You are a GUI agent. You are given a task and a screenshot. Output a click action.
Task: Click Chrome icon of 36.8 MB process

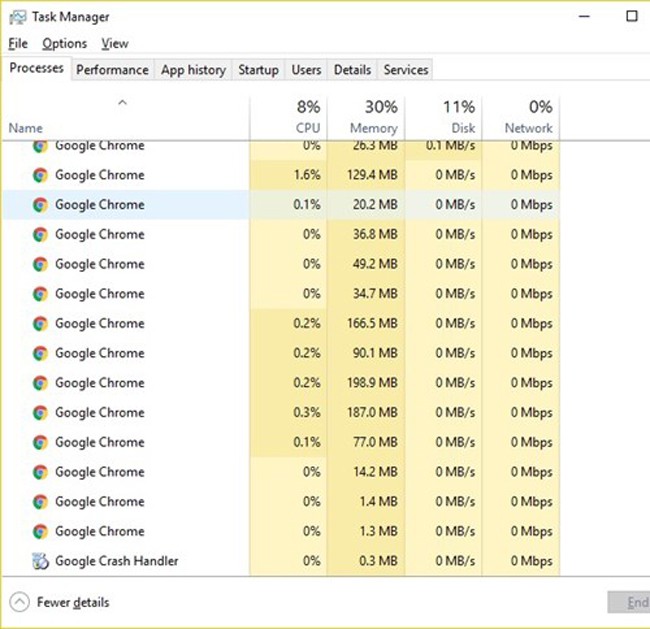coord(40,235)
